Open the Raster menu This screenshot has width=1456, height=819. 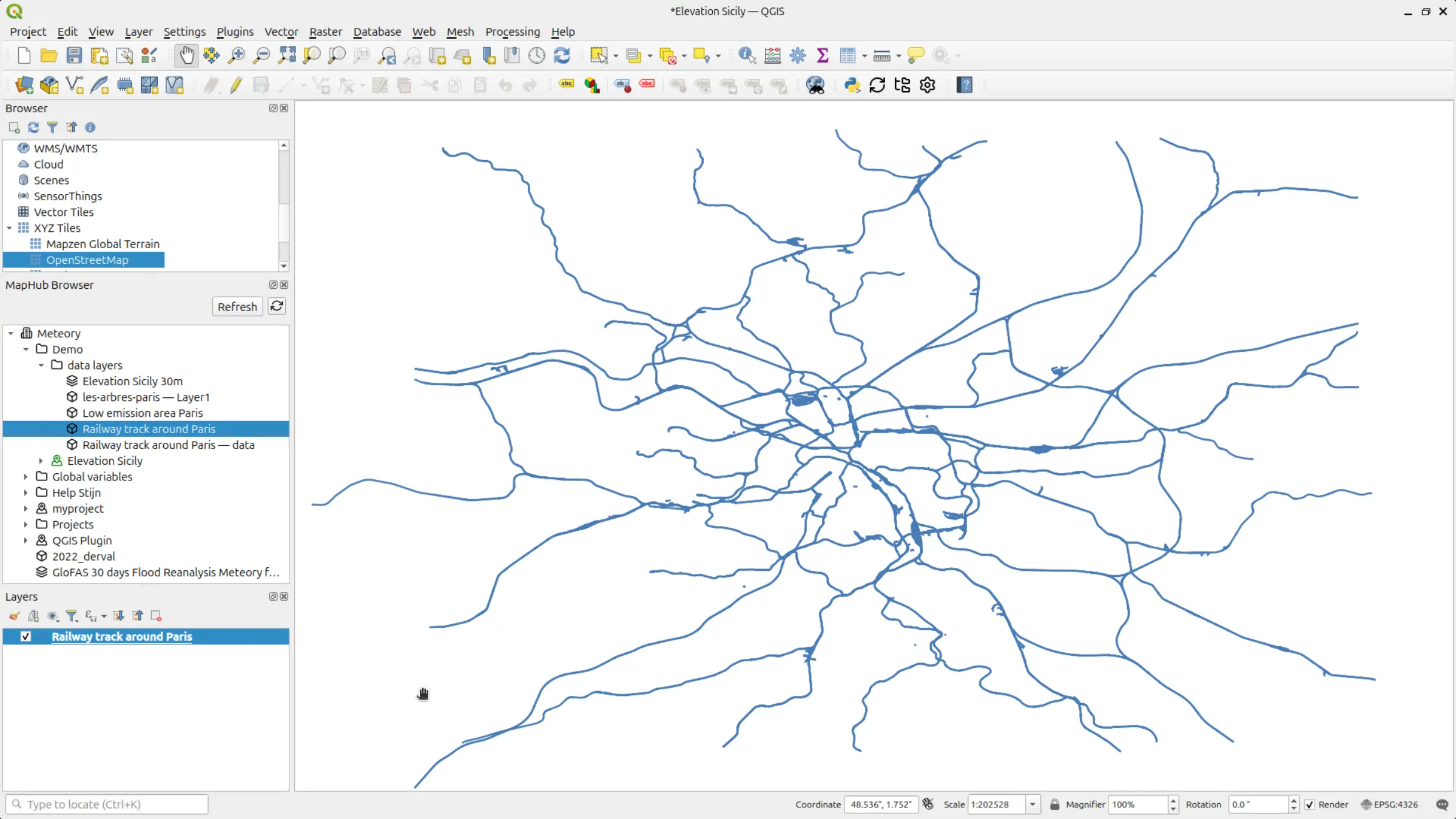[326, 32]
